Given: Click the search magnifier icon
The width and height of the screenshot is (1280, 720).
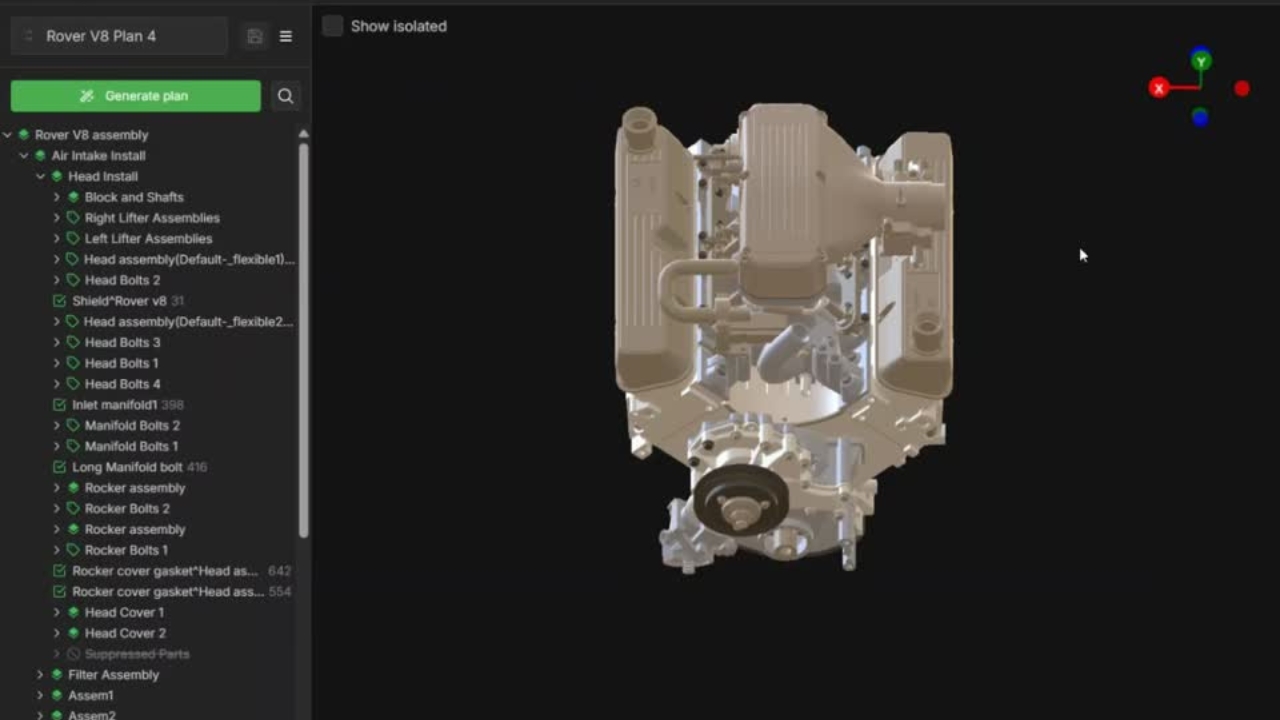Looking at the screenshot, I should coord(285,96).
